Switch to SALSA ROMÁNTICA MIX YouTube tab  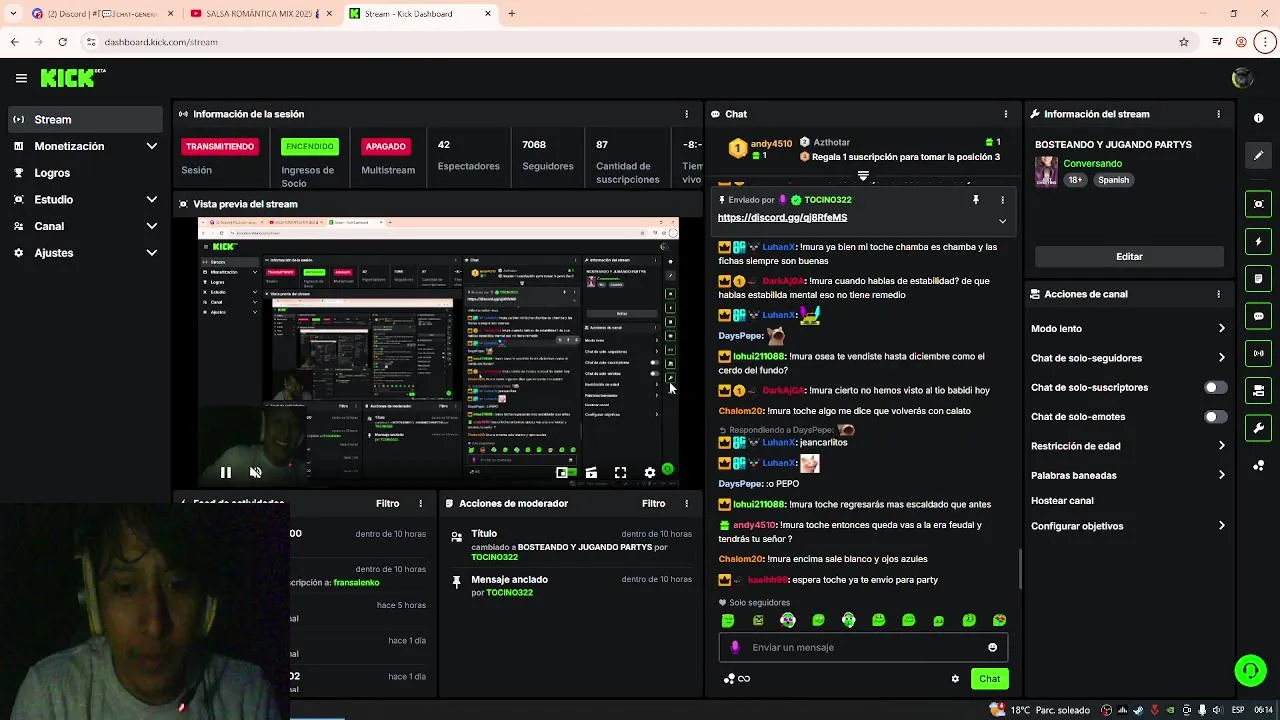262,14
